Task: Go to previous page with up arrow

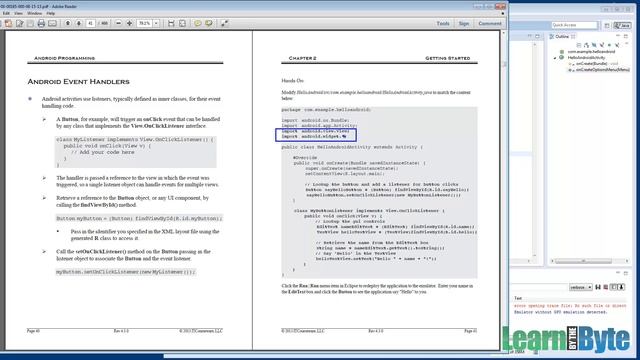Action: (x=68, y=24)
